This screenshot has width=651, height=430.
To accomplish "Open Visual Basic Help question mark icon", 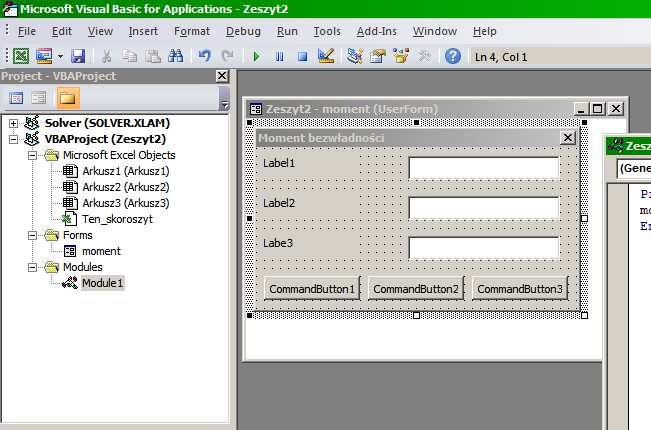I will (453, 56).
